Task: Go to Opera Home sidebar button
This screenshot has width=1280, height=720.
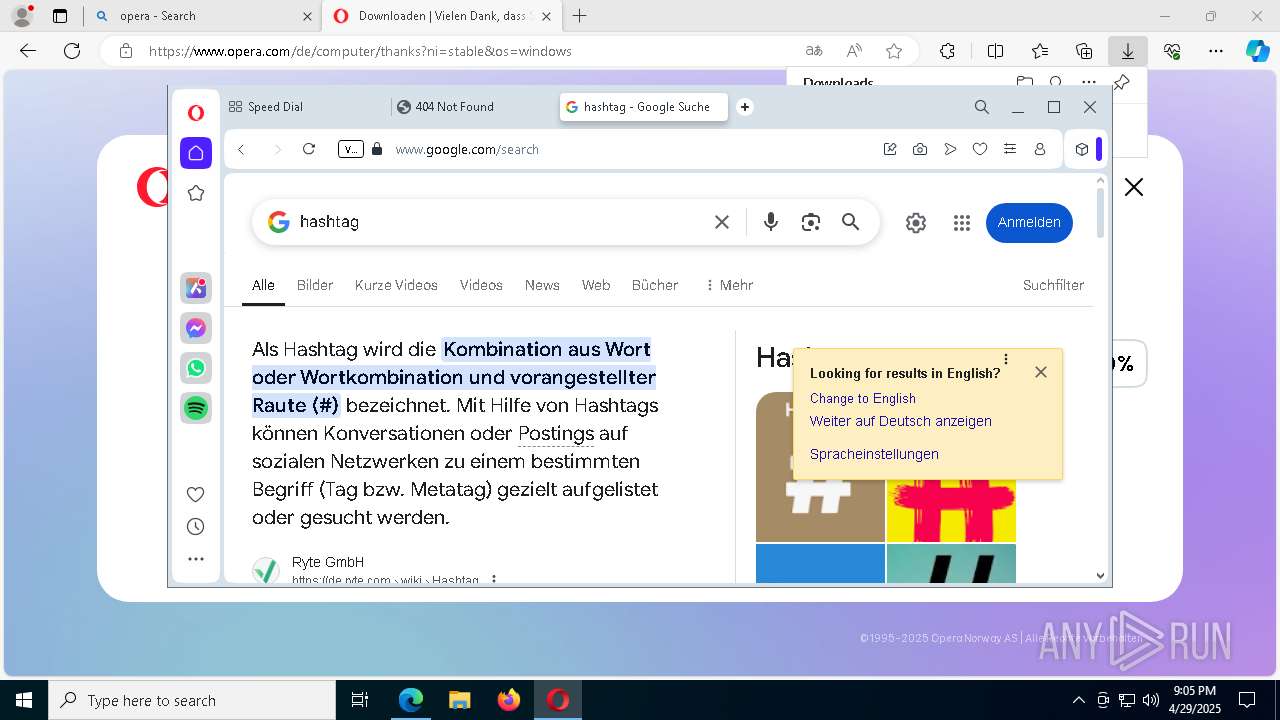Action: click(x=196, y=153)
